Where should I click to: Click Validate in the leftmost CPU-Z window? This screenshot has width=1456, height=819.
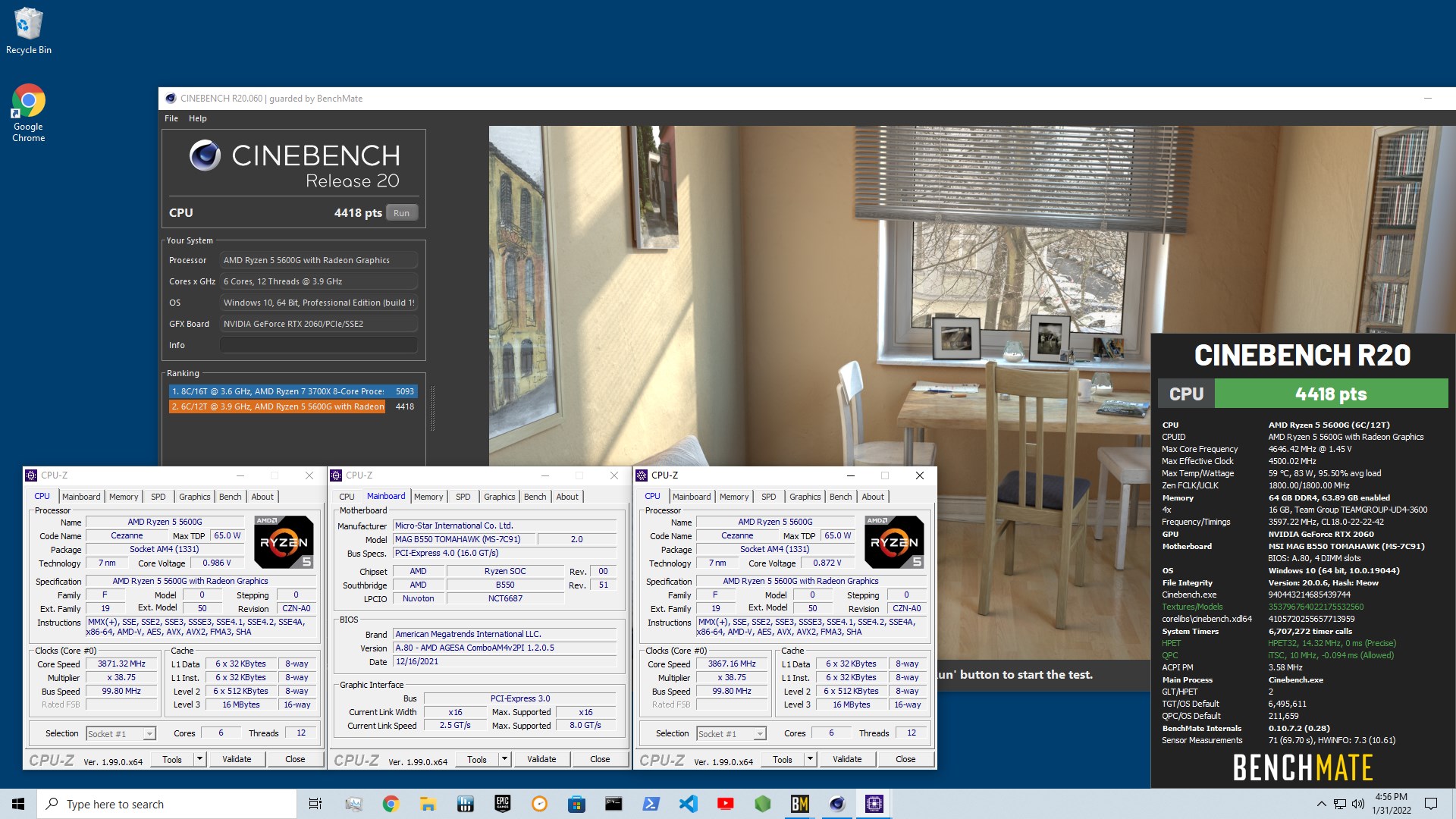click(x=237, y=759)
